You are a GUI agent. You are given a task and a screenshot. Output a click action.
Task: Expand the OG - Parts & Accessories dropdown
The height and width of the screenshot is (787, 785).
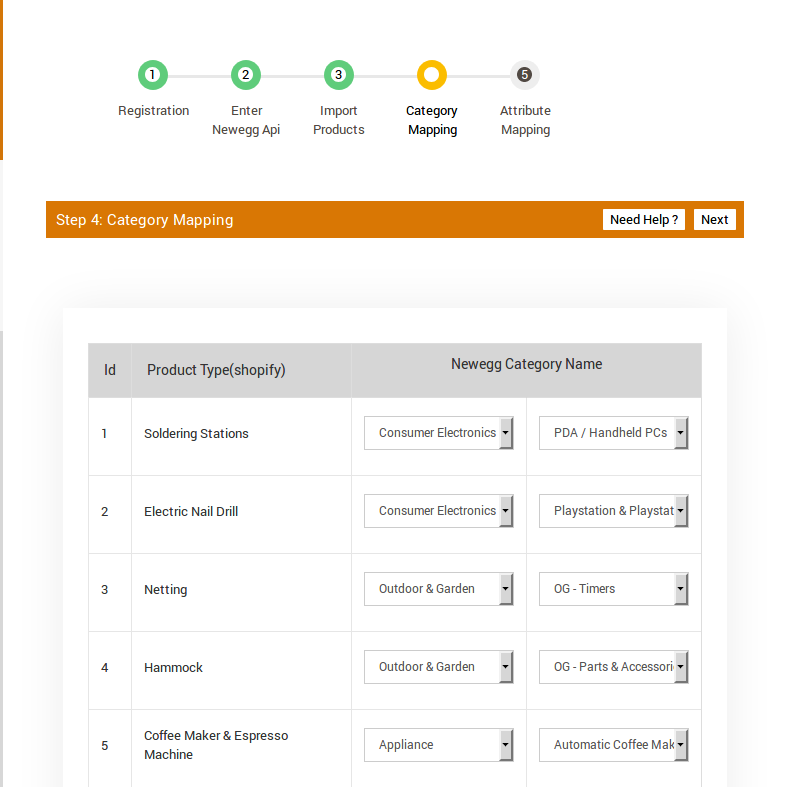613,667
